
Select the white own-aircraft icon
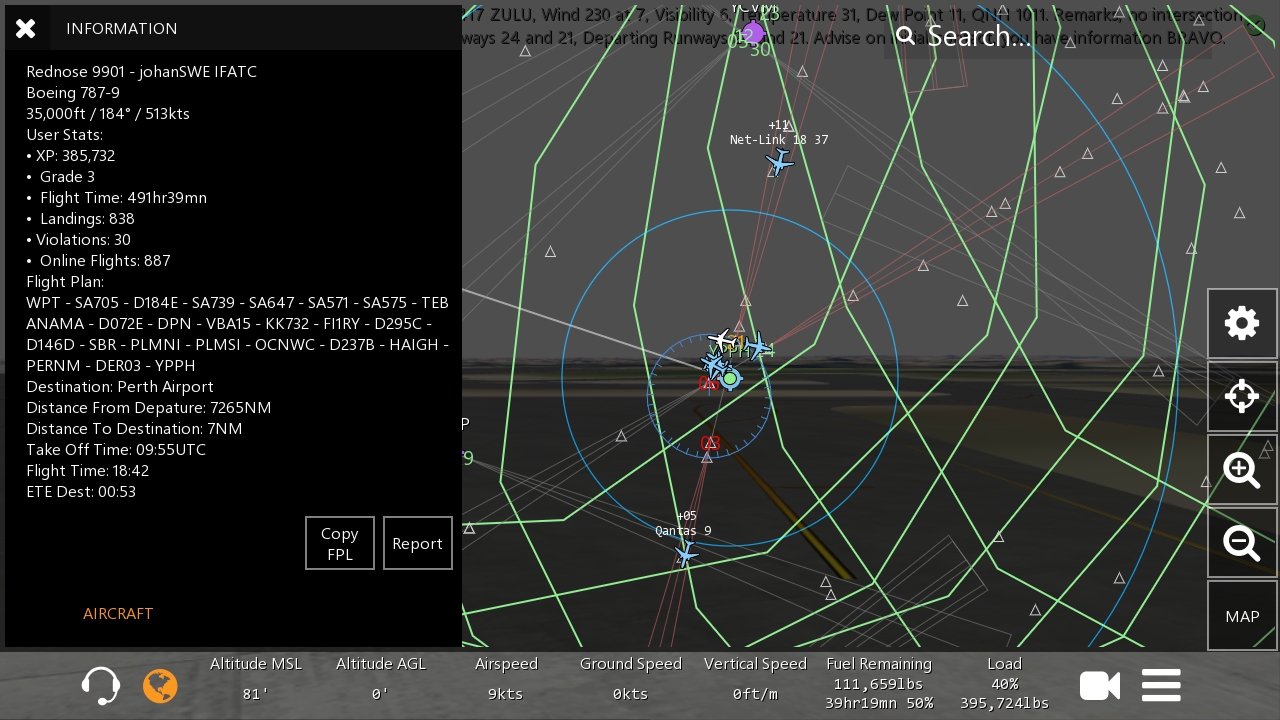coord(721,340)
